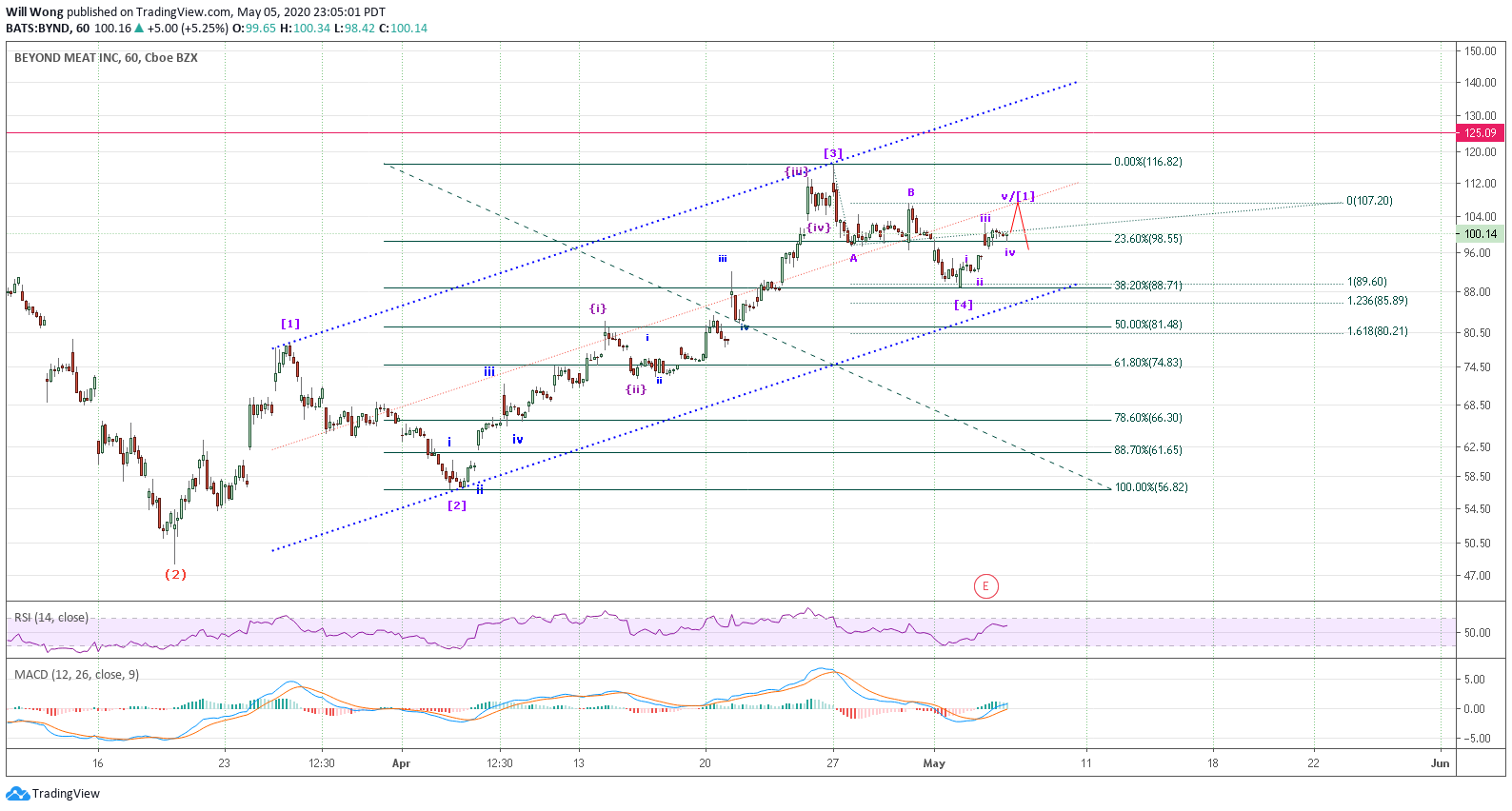This screenshot has width=1512, height=811.
Task: Click the {i} wave label
Action: pos(598,308)
